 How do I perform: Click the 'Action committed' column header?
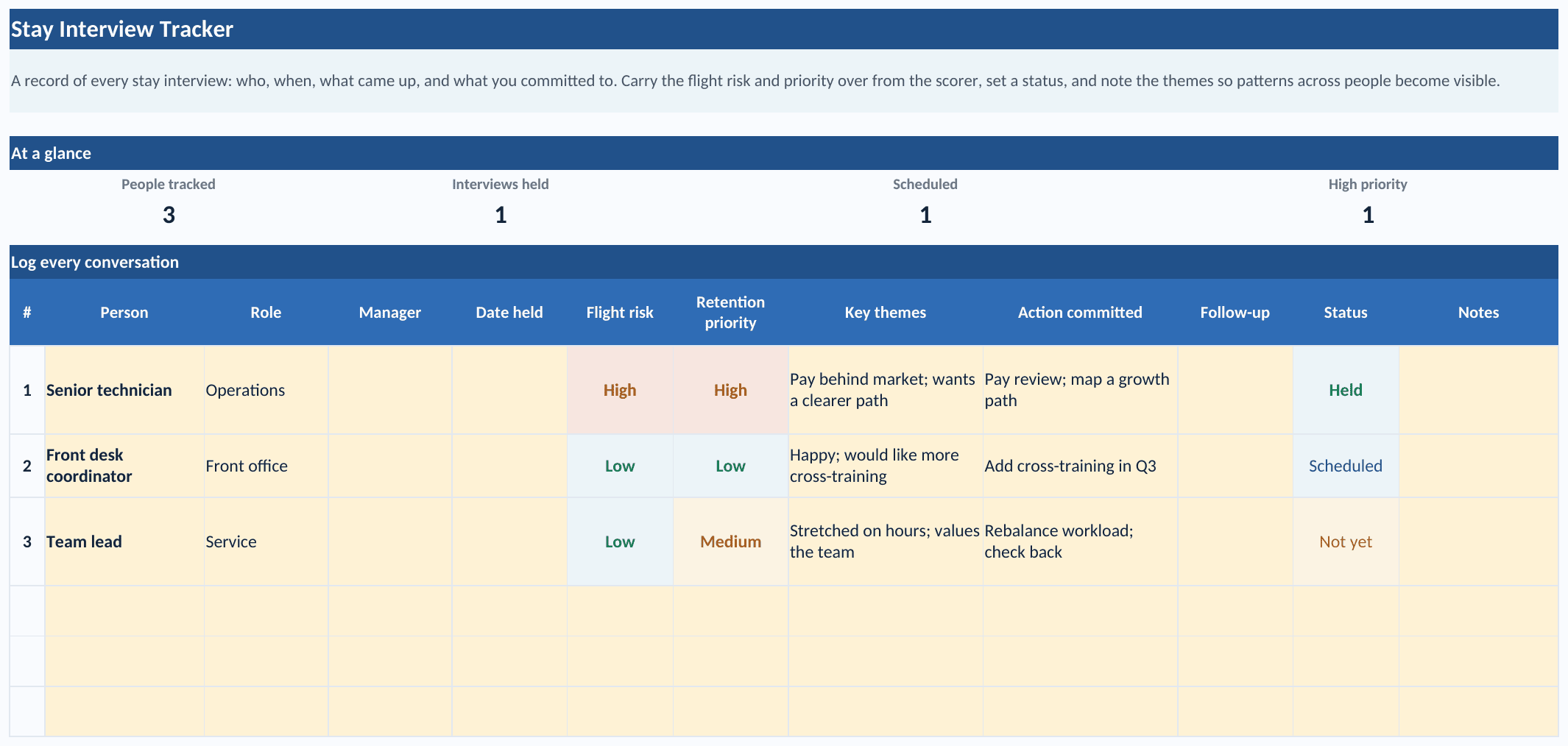point(1080,312)
